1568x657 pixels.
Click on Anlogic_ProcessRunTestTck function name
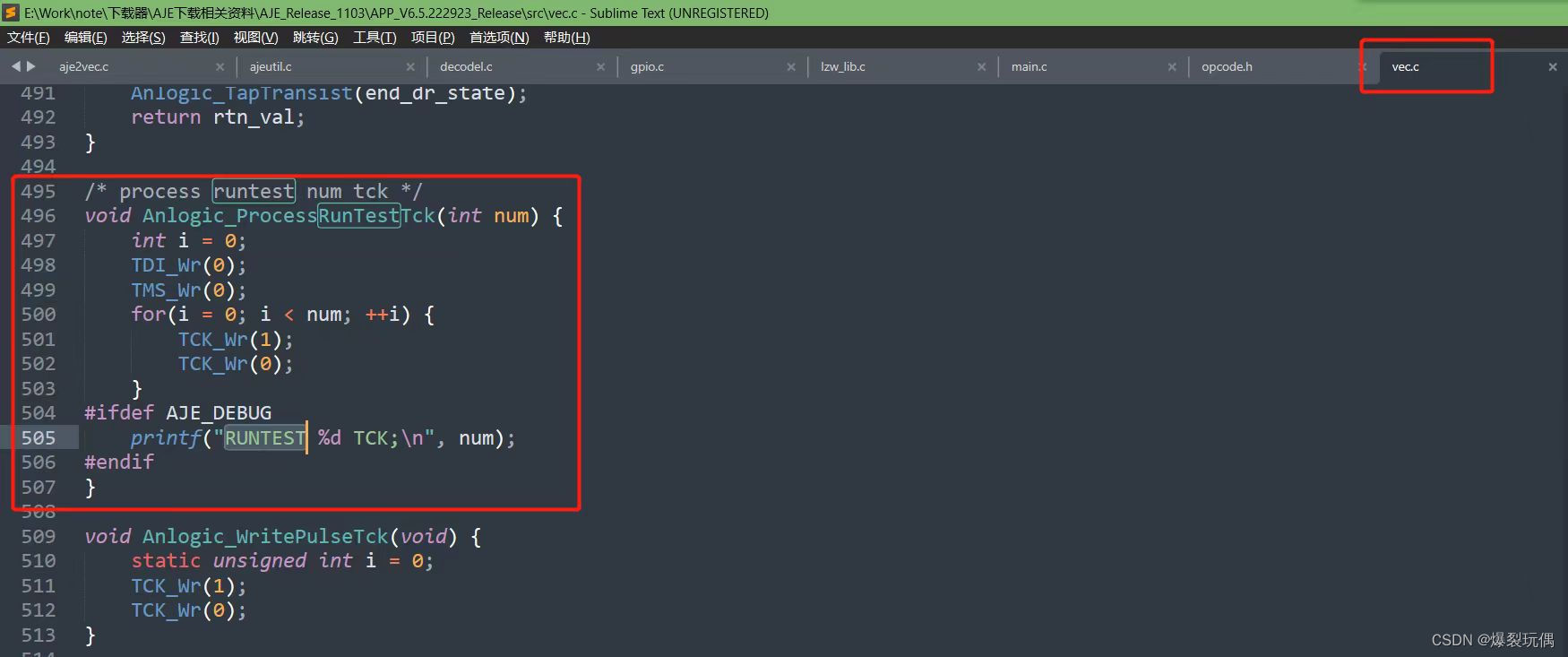289,216
